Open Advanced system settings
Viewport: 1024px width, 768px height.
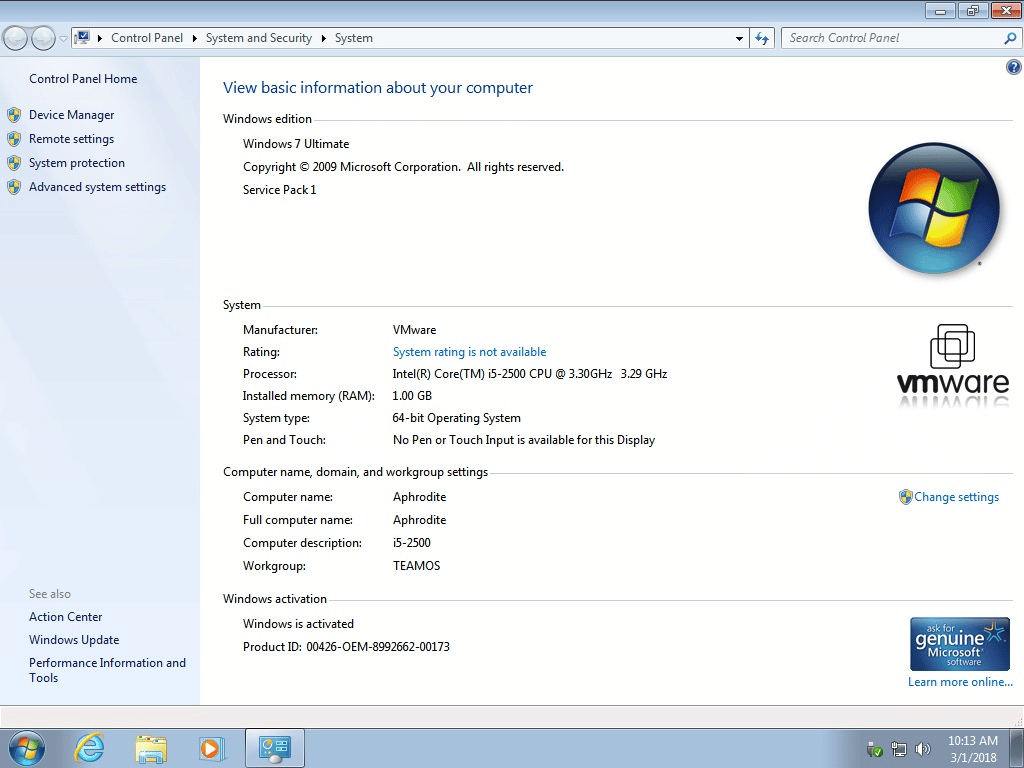tap(97, 187)
